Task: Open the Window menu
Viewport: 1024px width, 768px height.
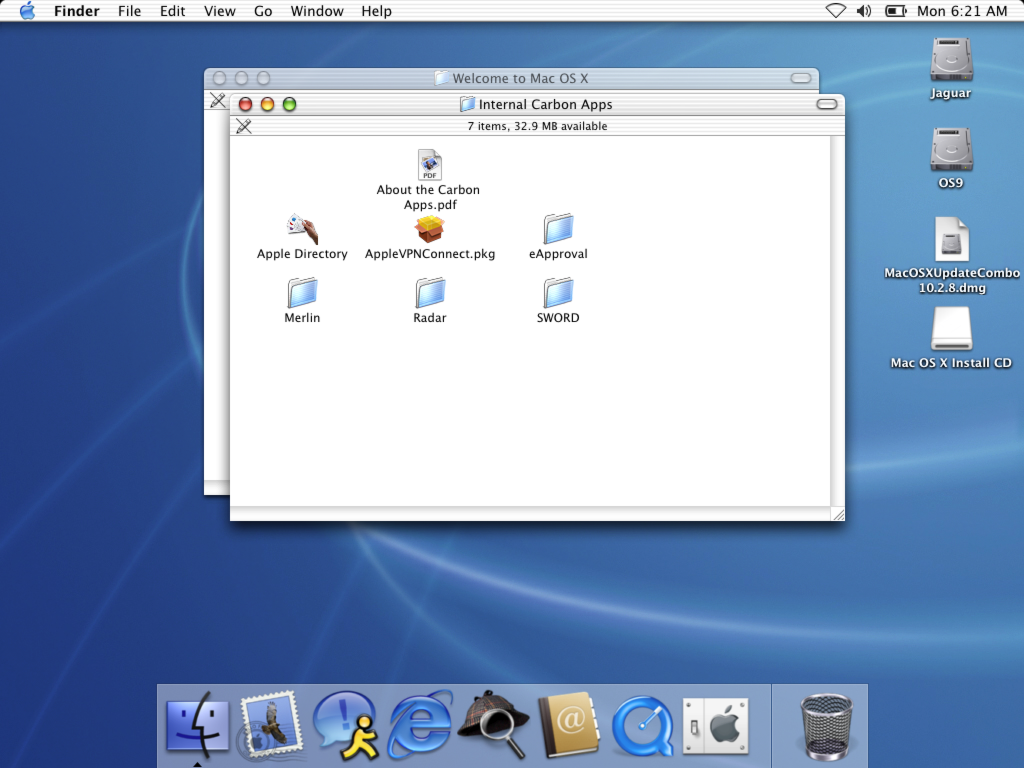Action: [x=317, y=11]
